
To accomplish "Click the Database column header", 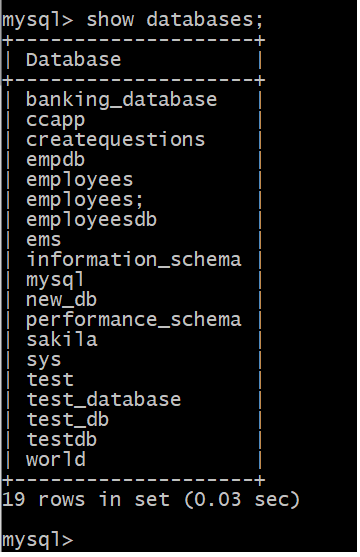I will point(74,59).
